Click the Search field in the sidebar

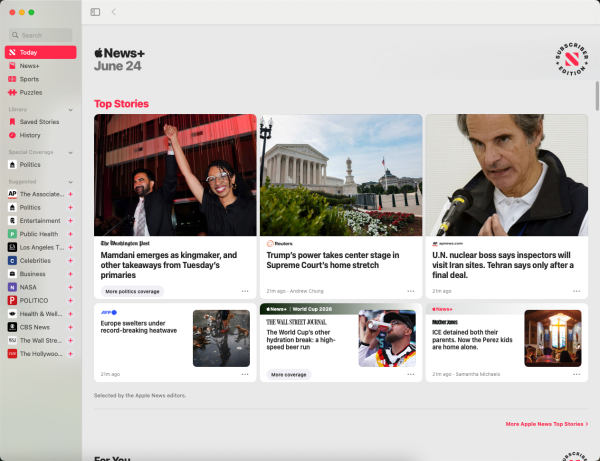41,35
